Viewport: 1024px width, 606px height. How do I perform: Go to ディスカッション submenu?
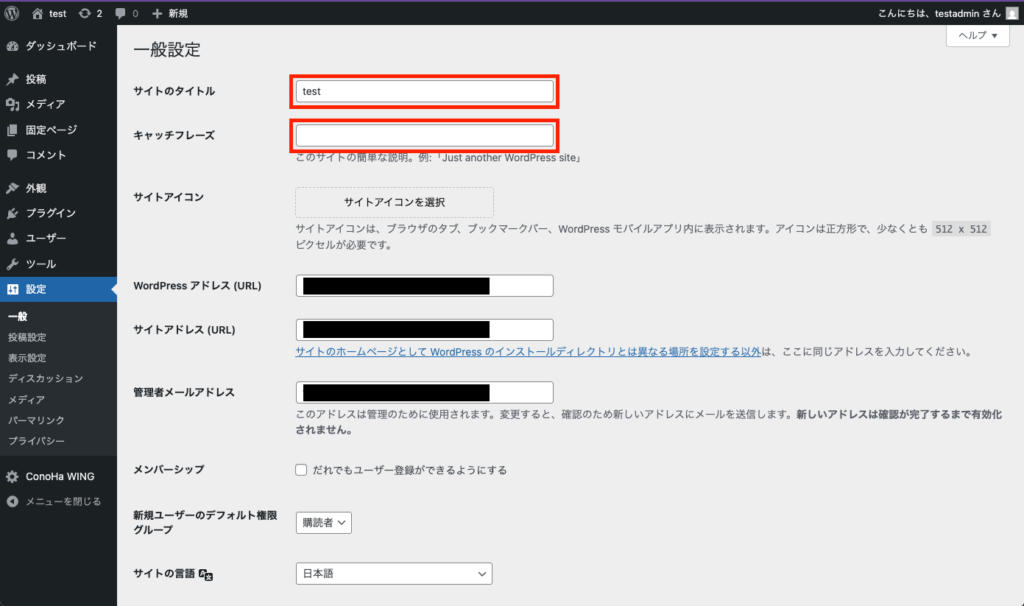point(46,378)
